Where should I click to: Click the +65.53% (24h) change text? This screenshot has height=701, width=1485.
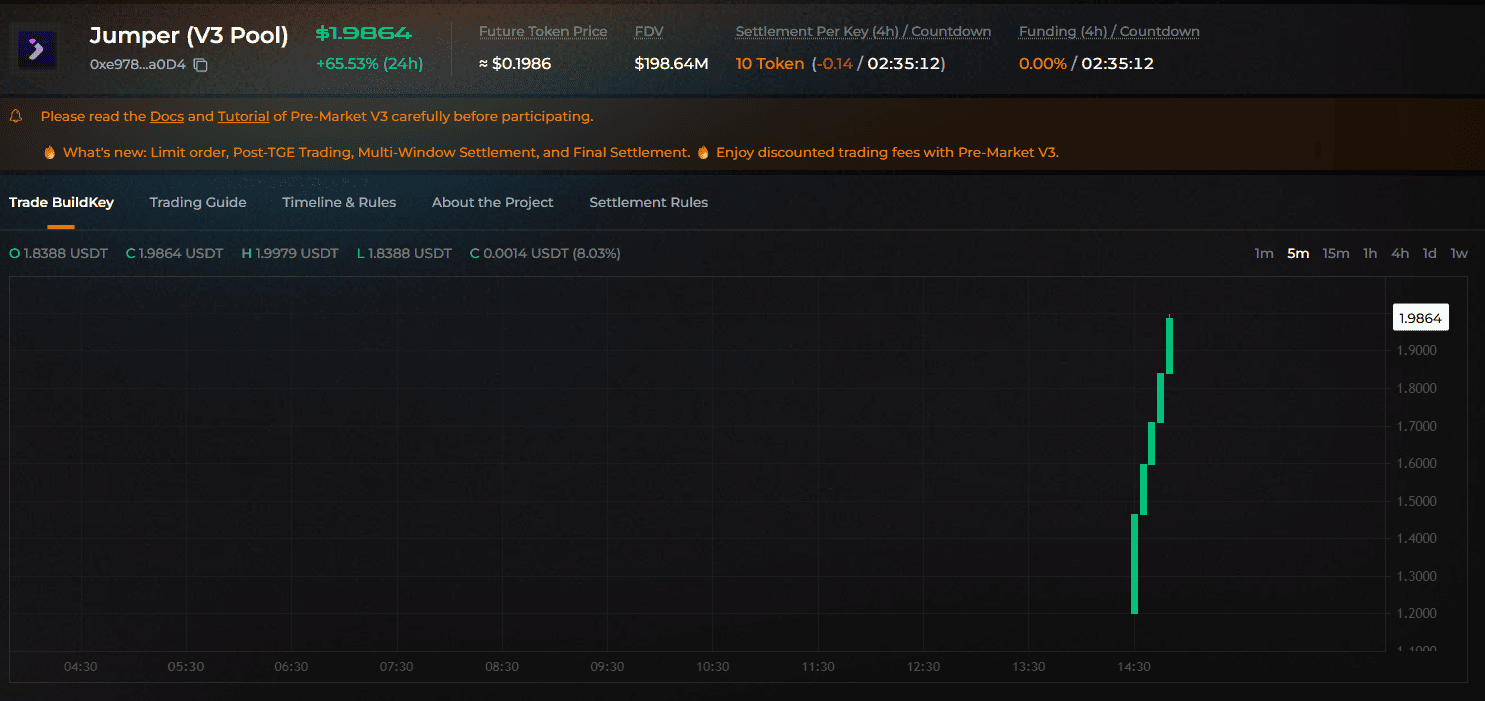[369, 64]
